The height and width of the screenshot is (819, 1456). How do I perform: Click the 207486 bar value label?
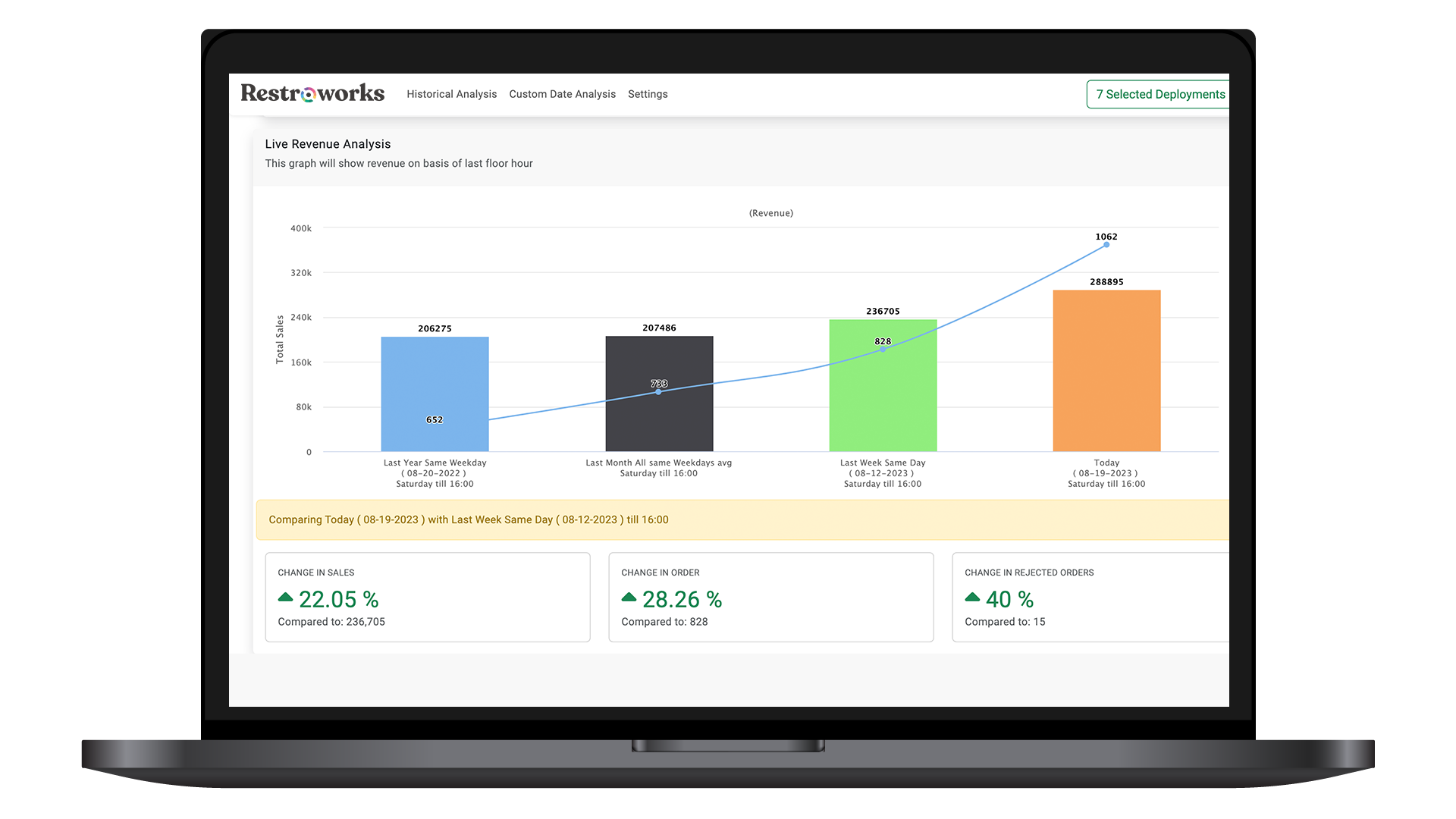click(x=659, y=328)
